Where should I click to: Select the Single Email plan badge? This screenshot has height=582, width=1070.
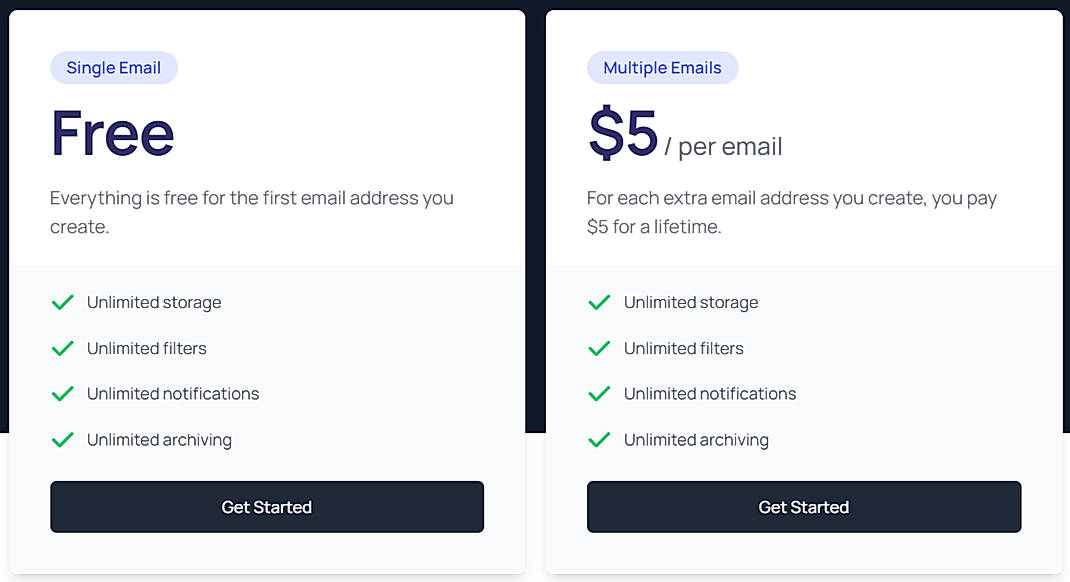[113, 67]
